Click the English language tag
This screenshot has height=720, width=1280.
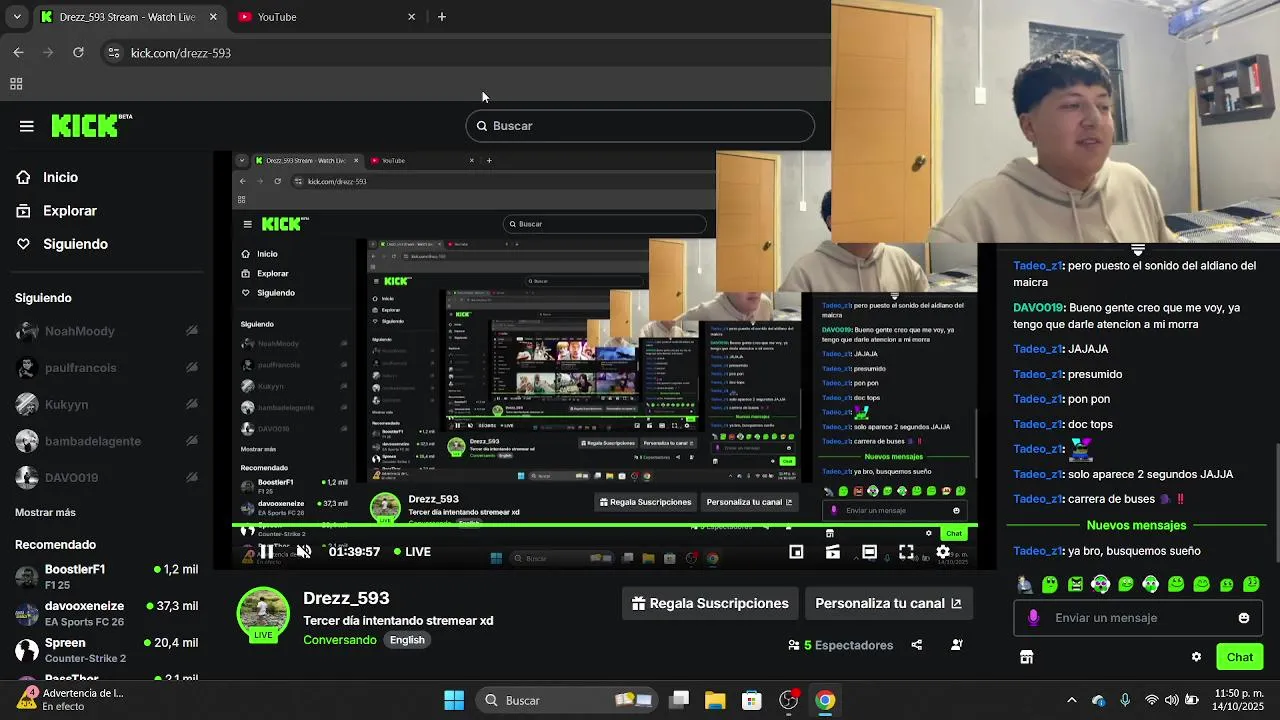click(407, 640)
